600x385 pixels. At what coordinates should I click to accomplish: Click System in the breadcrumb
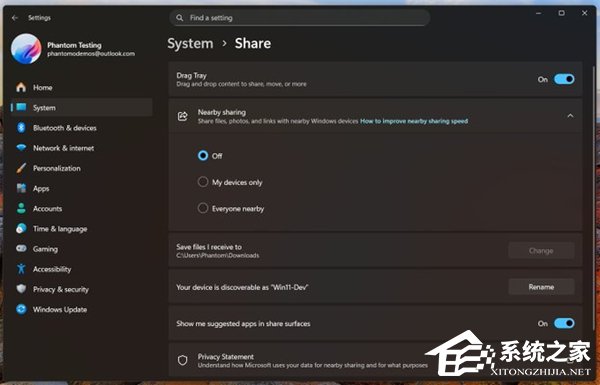click(190, 44)
